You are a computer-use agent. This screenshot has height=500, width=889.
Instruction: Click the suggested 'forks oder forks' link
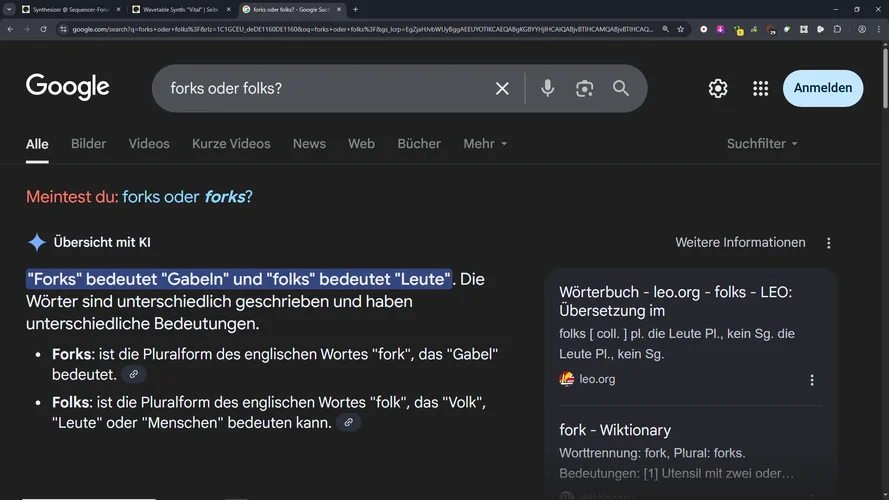click(x=186, y=197)
